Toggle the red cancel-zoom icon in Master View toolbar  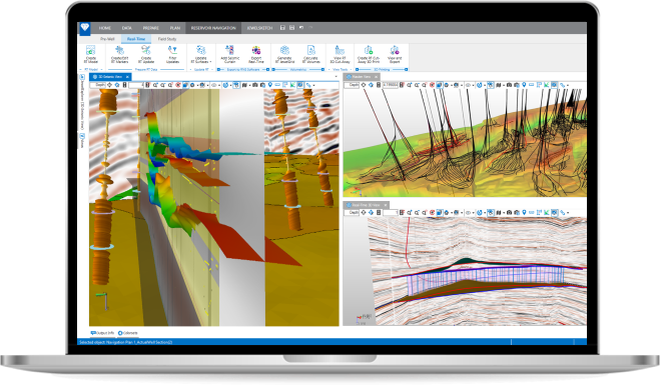431,85
